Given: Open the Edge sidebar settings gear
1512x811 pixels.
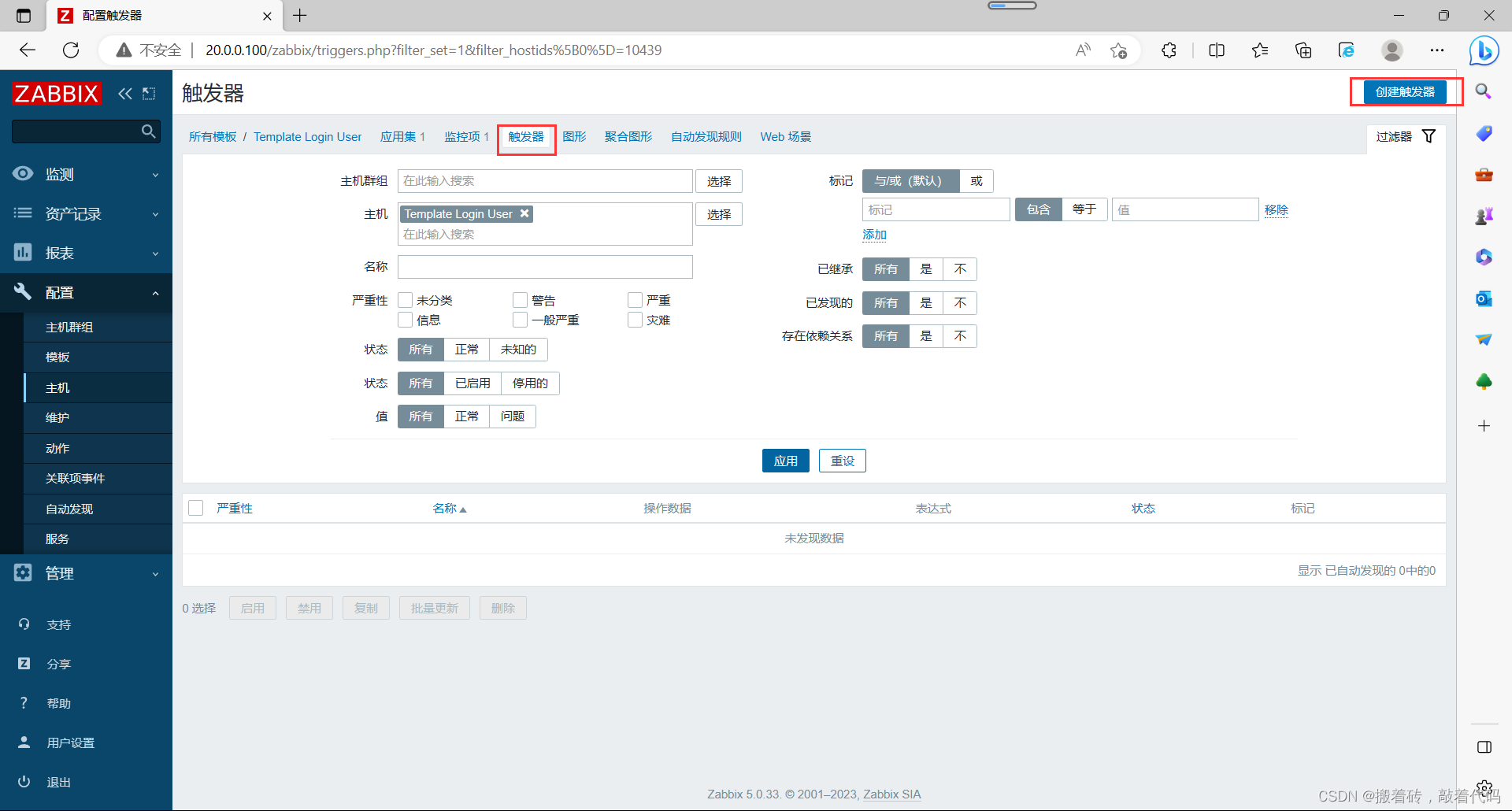Looking at the screenshot, I should (x=1484, y=787).
